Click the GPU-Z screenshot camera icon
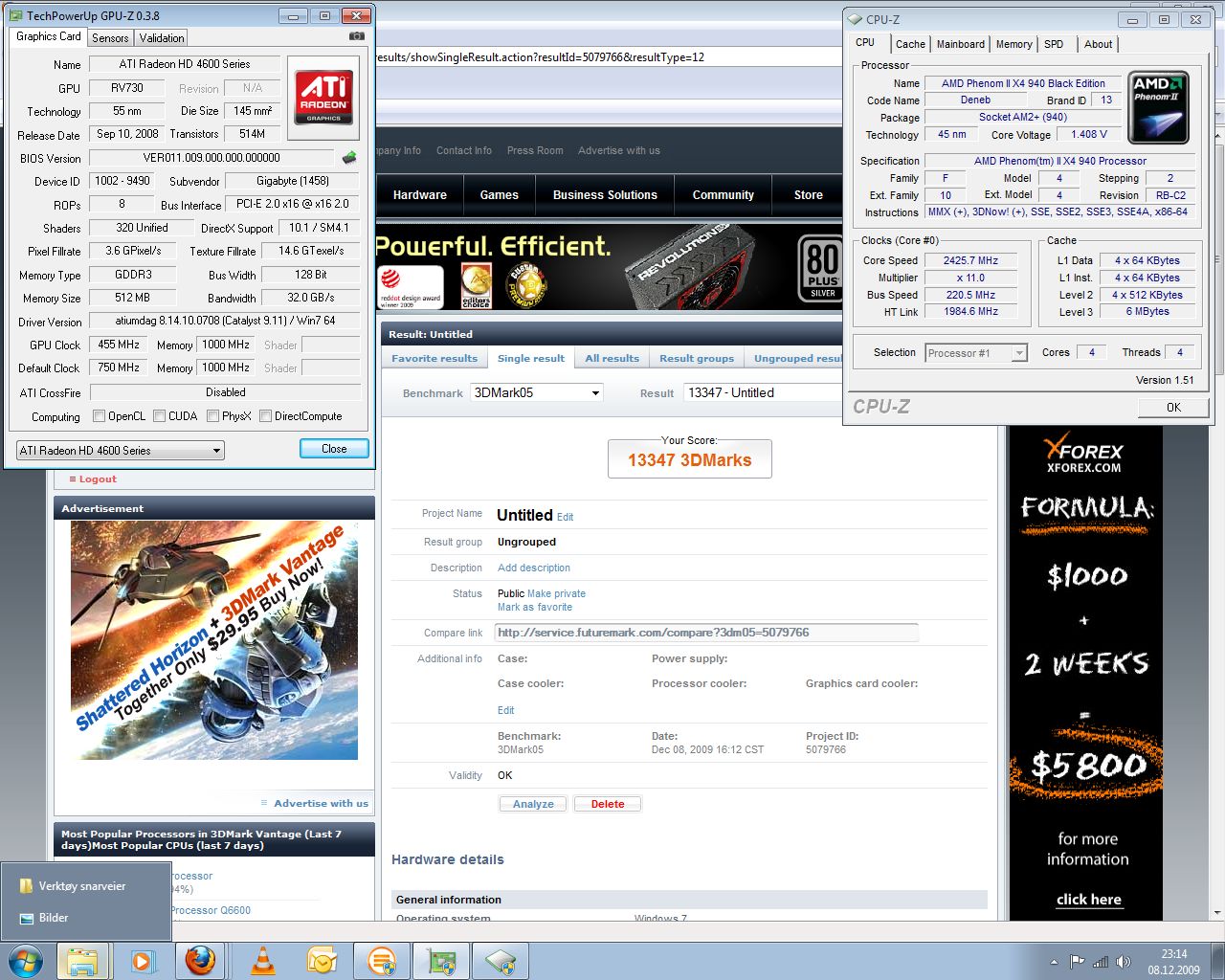Image resolution: width=1225 pixels, height=980 pixels. coord(357,36)
